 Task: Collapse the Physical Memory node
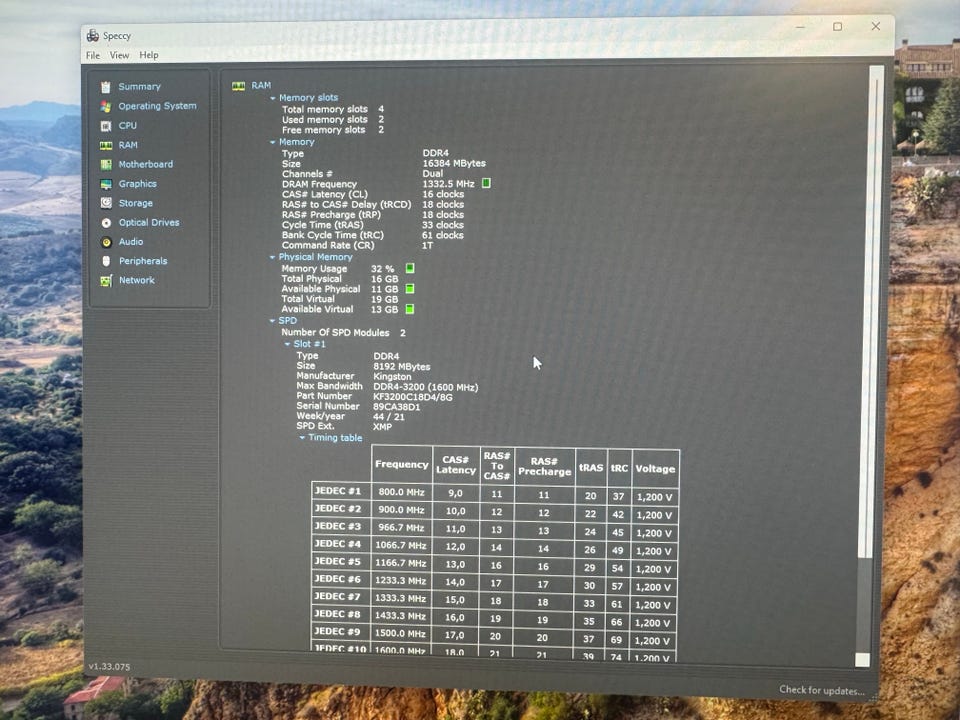coord(272,257)
